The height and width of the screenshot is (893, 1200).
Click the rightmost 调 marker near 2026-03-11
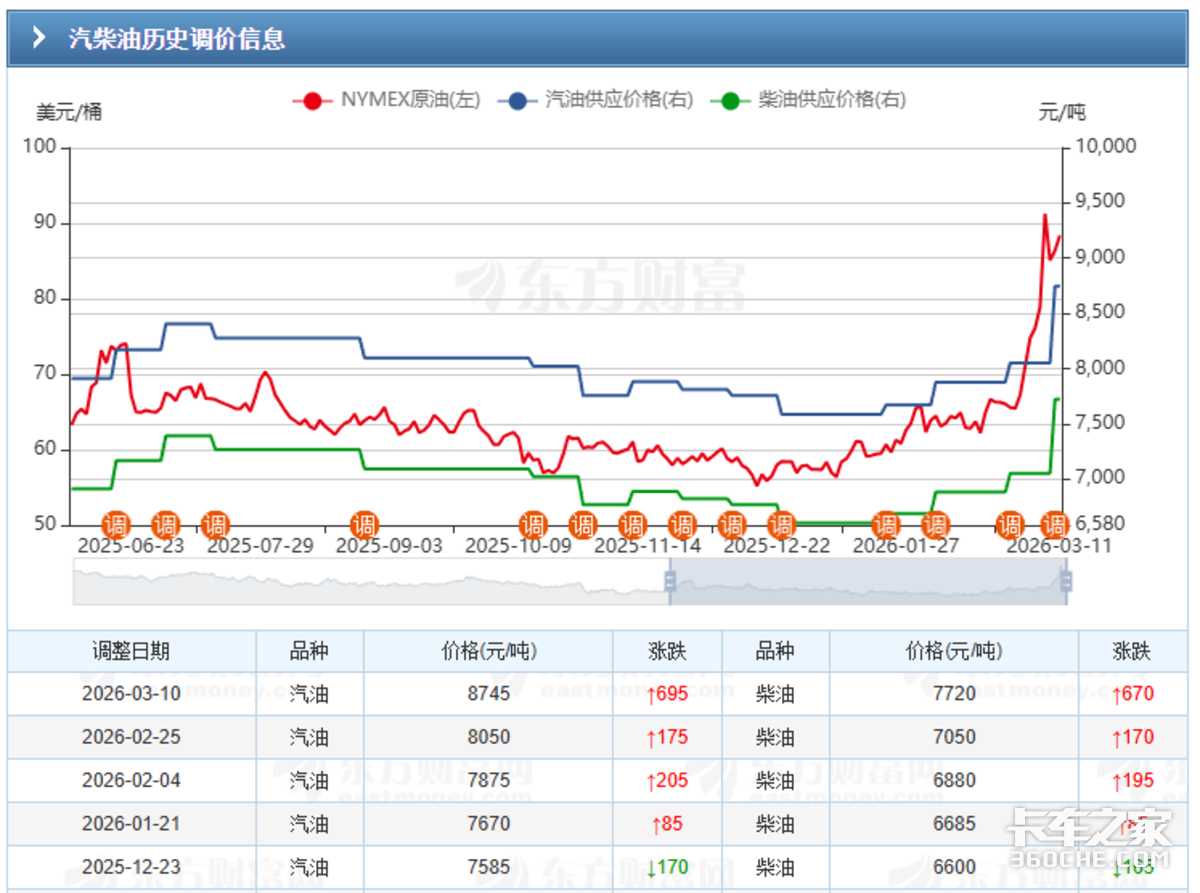click(x=1055, y=524)
